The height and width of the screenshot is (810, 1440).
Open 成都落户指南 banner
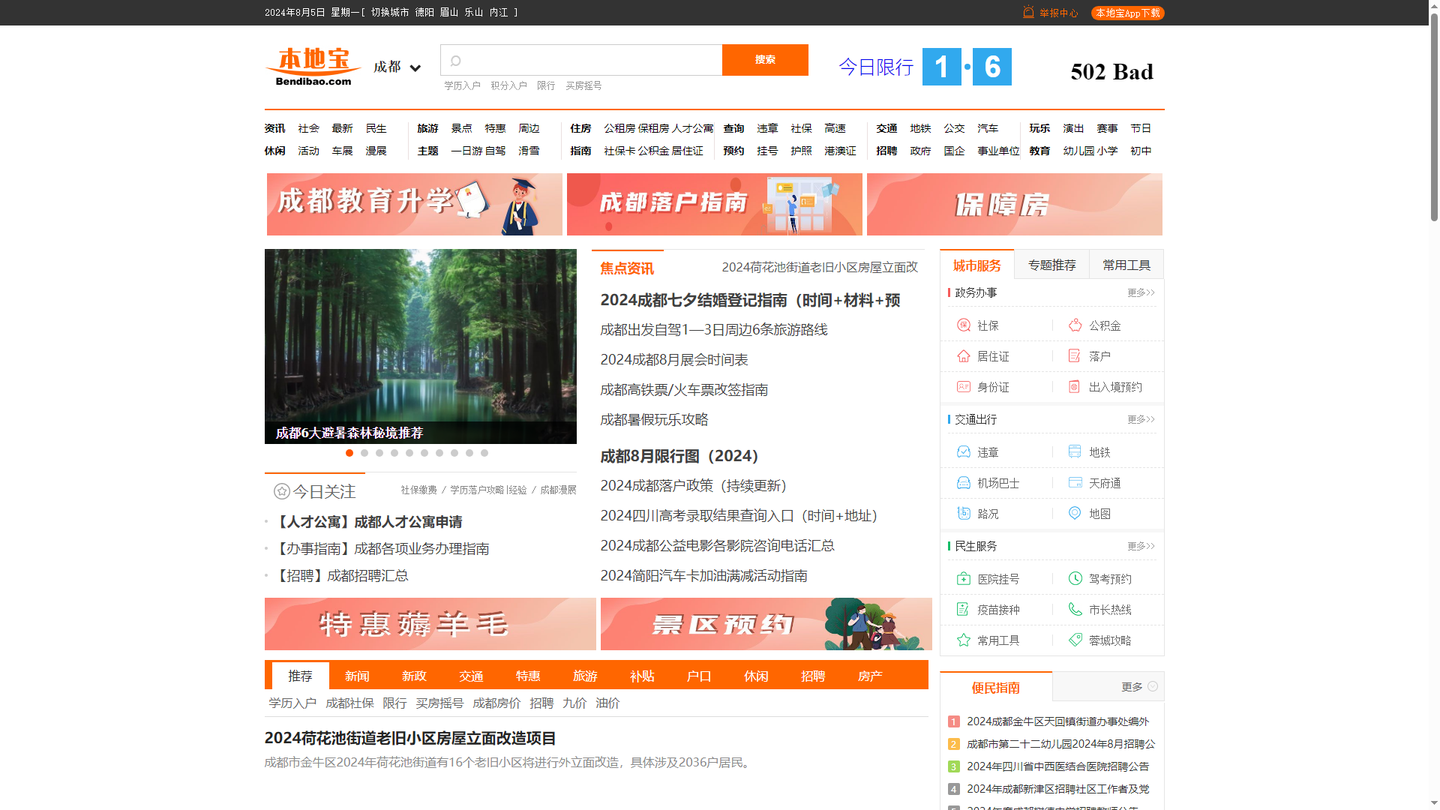tap(714, 204)
